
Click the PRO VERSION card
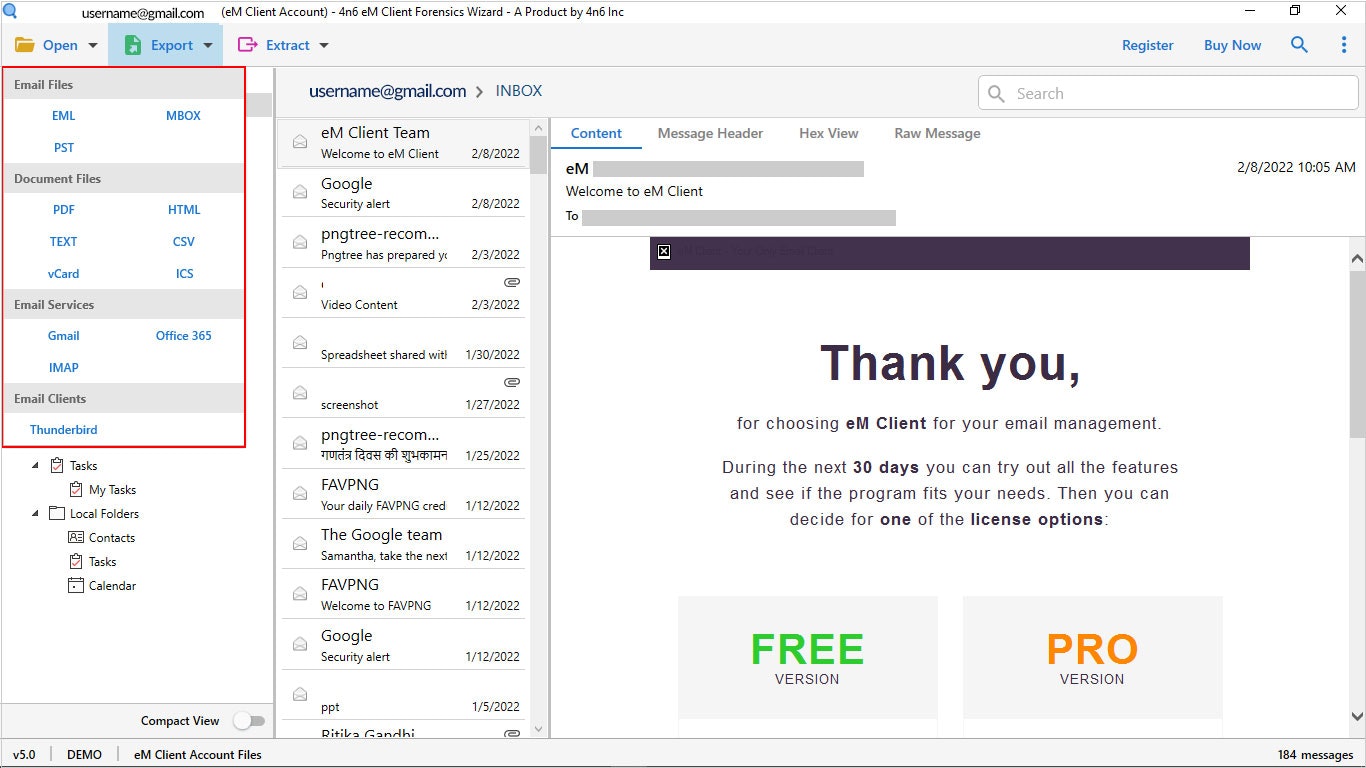point(1092,657)
